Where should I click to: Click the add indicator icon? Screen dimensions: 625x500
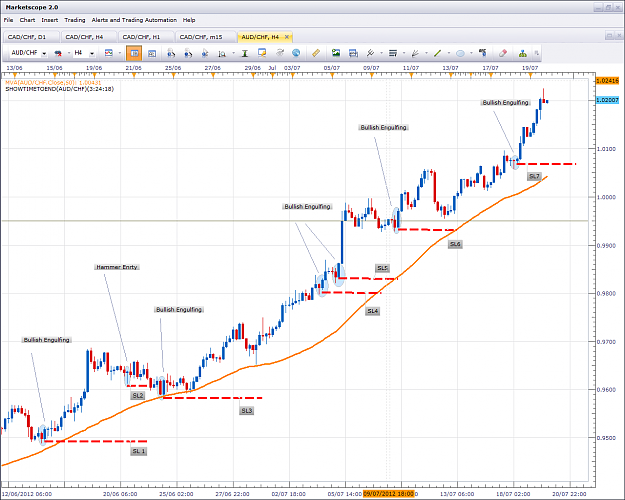pos(171,53)
